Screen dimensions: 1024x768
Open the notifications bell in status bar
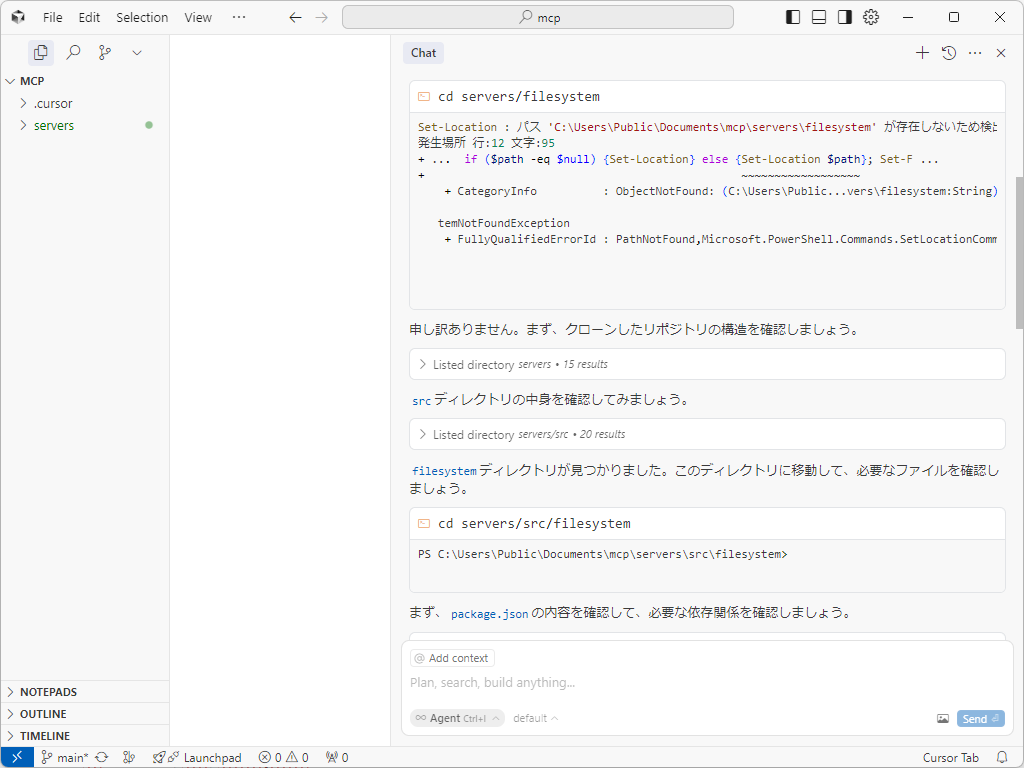(1002, 757)
